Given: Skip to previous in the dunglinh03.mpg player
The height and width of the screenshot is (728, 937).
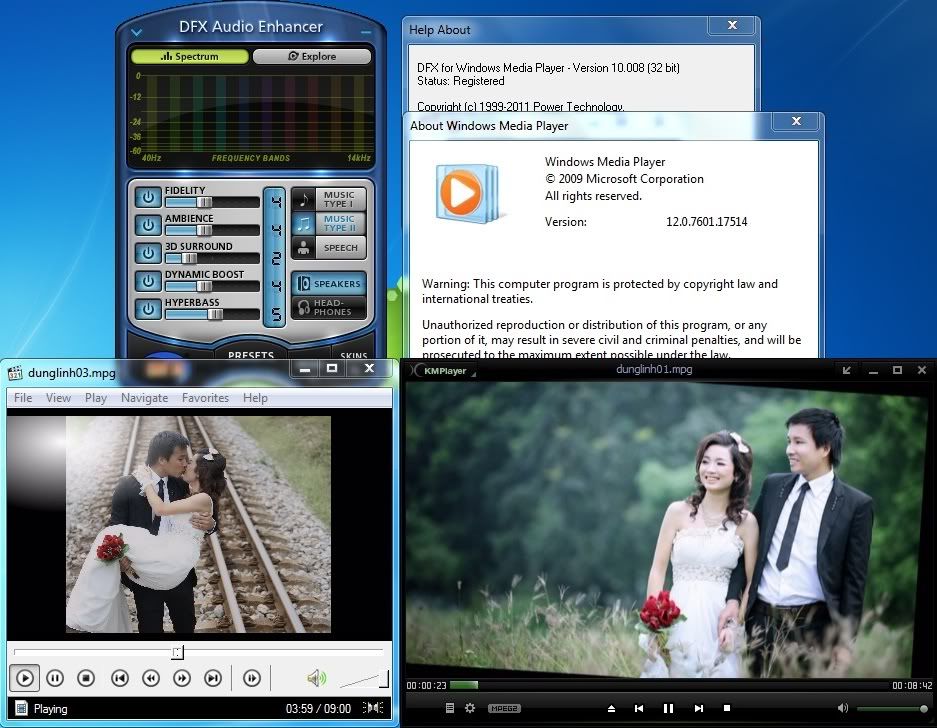Looking at the screenshot, I should (x=120, y=678).
